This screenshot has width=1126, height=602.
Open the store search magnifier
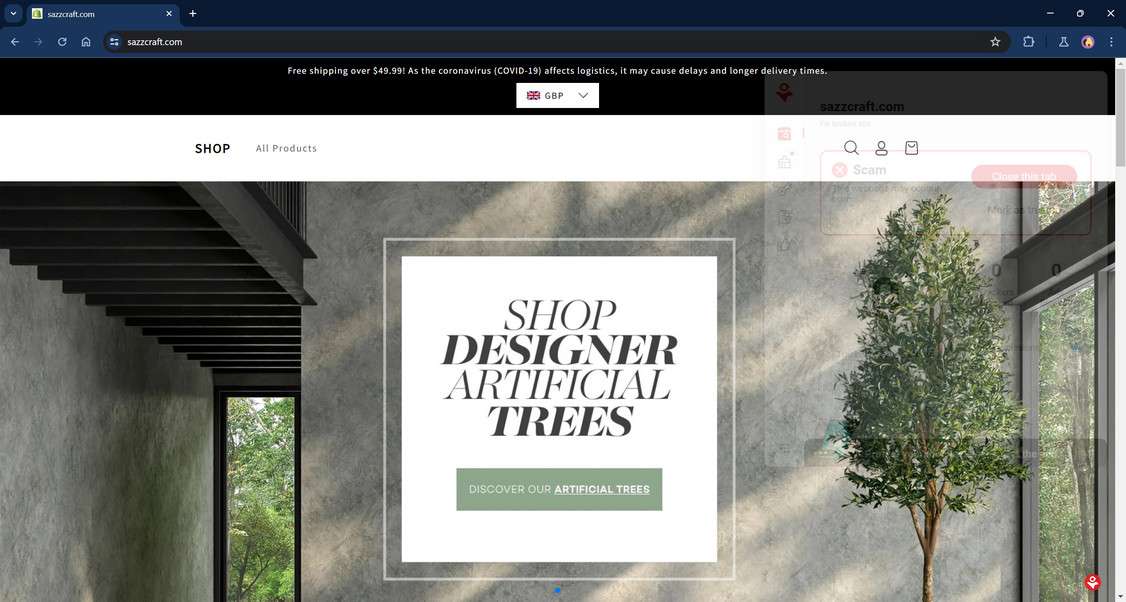pos(851,147)
